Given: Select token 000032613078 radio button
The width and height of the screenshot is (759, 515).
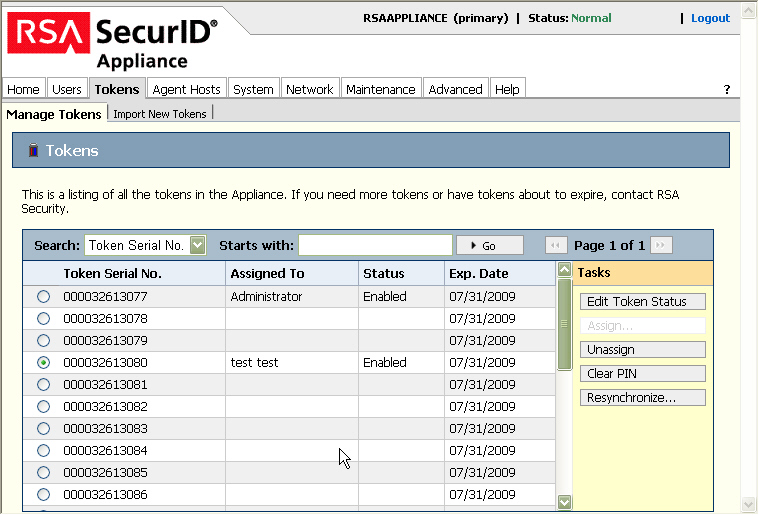Looking at the screenshot, I should point(44,318).
